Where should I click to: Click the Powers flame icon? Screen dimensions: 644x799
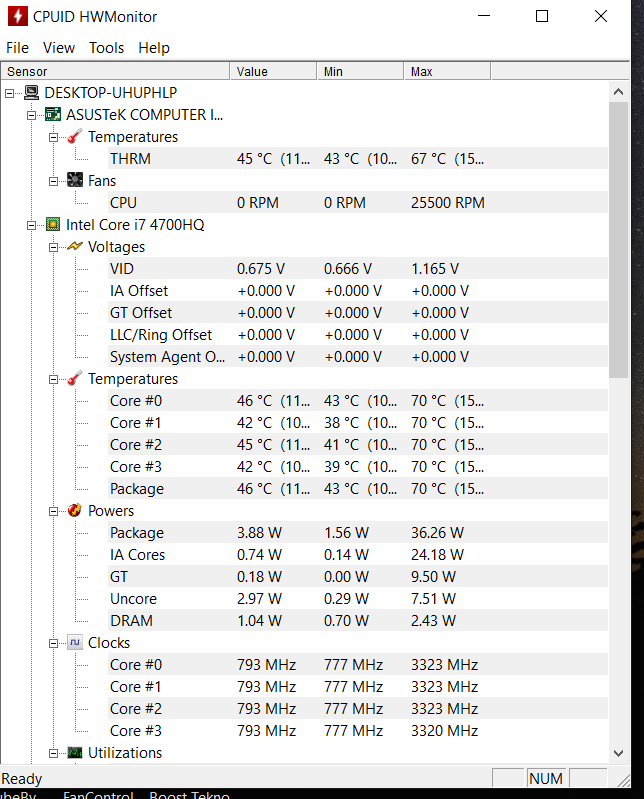75,511
